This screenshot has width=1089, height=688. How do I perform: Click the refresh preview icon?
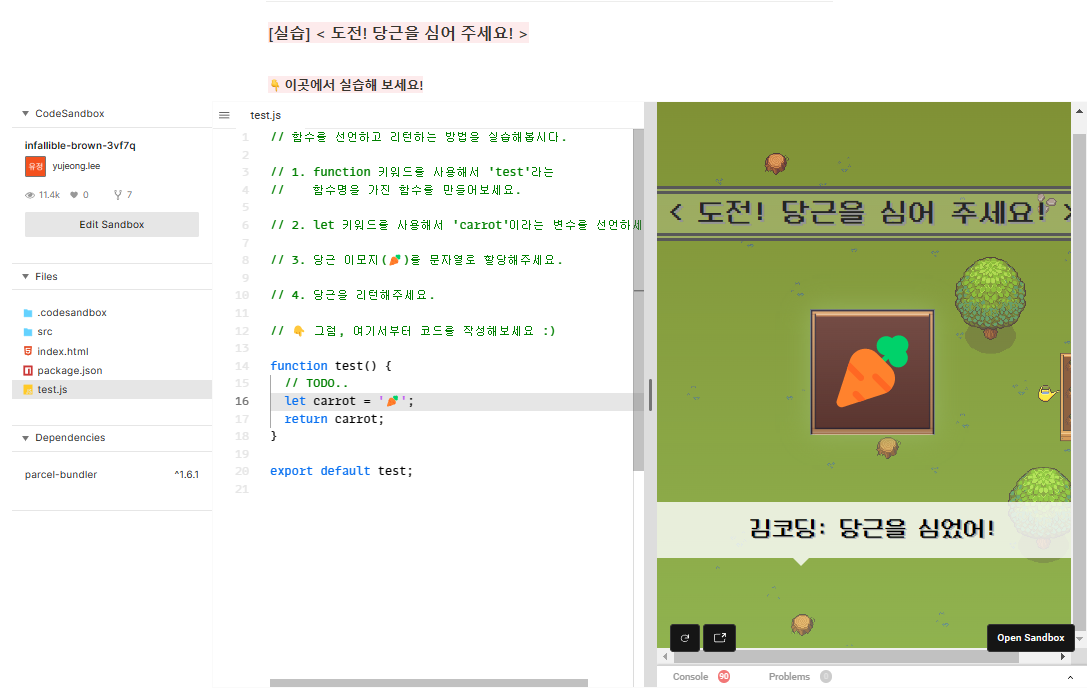[685, 637]
